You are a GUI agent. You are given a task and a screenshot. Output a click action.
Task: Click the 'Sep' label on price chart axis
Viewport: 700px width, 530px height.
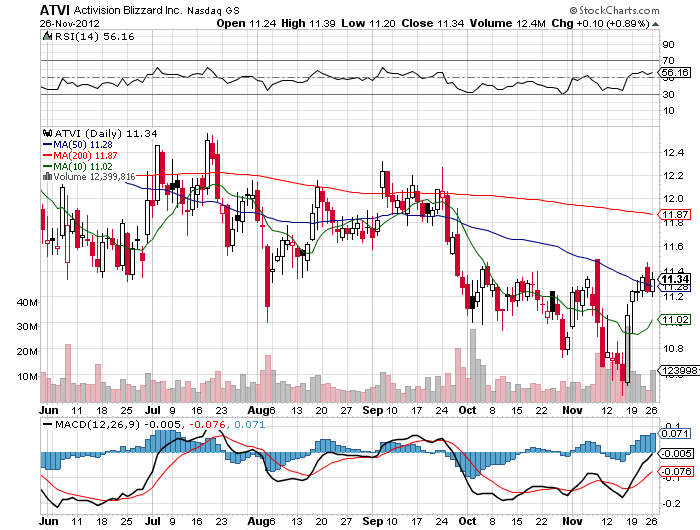pos(372,410)
